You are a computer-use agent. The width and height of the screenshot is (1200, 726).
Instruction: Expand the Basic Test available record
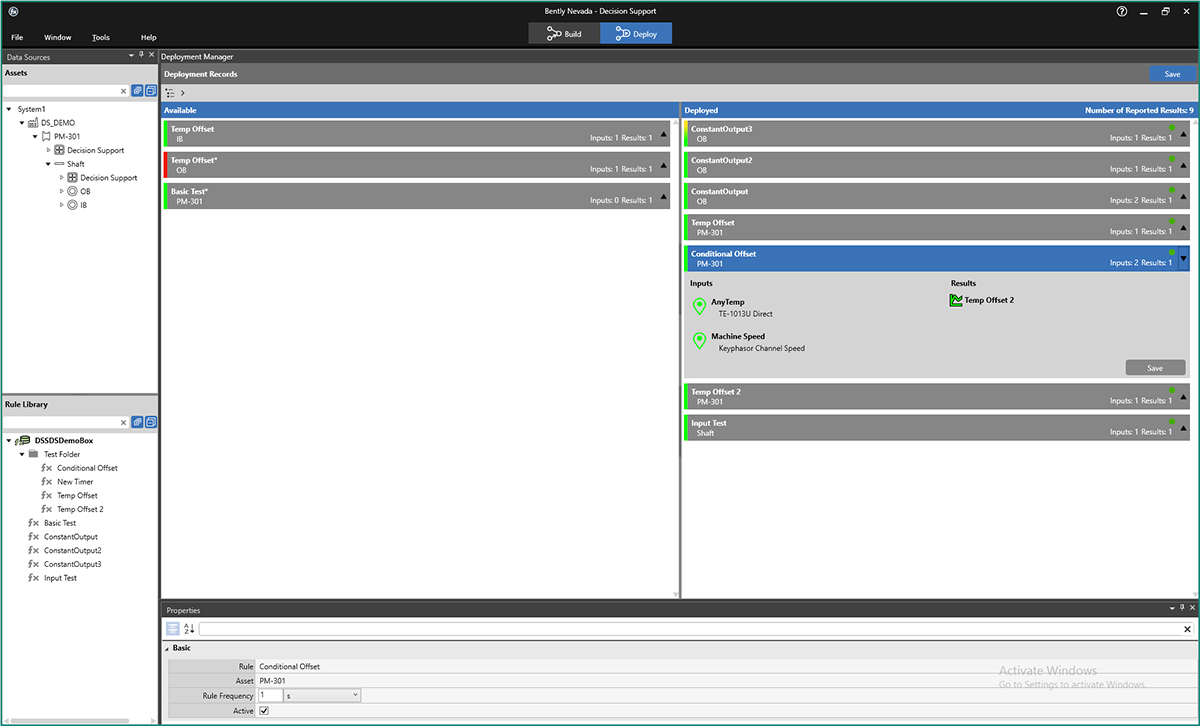(x=663, y=196)
